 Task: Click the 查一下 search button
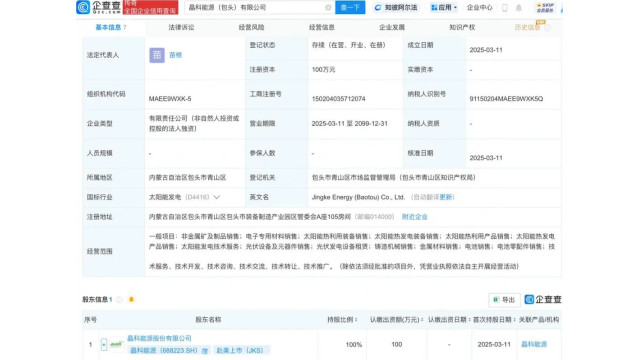click(350, 7)
